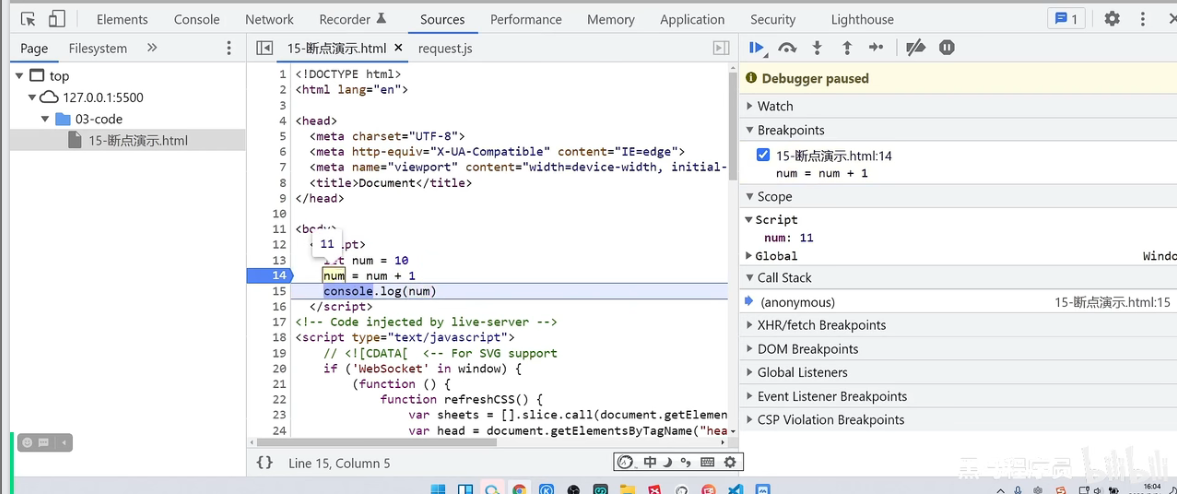Expand Global Listeners section
Image resolution: width=1177 pixels, height=494 pixels.
pyautogui.click(x=958, y=372)
